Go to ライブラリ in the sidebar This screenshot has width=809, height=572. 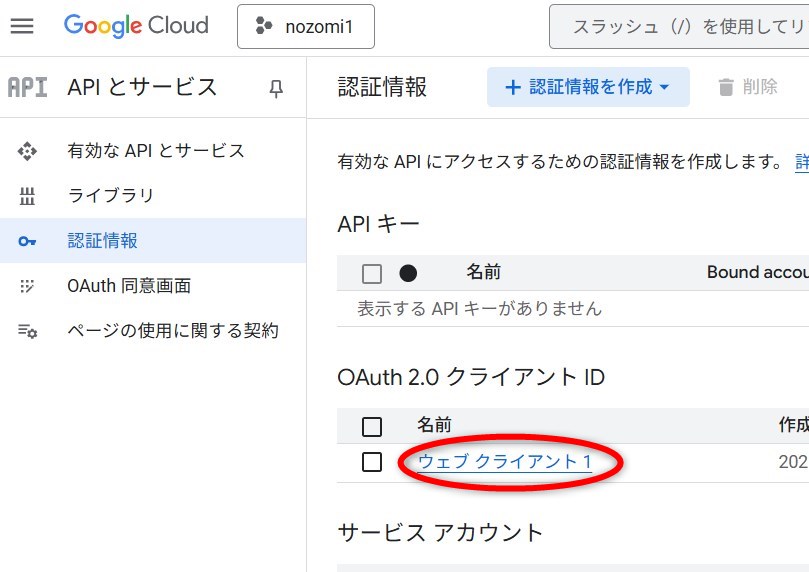[x=110, y=196]
